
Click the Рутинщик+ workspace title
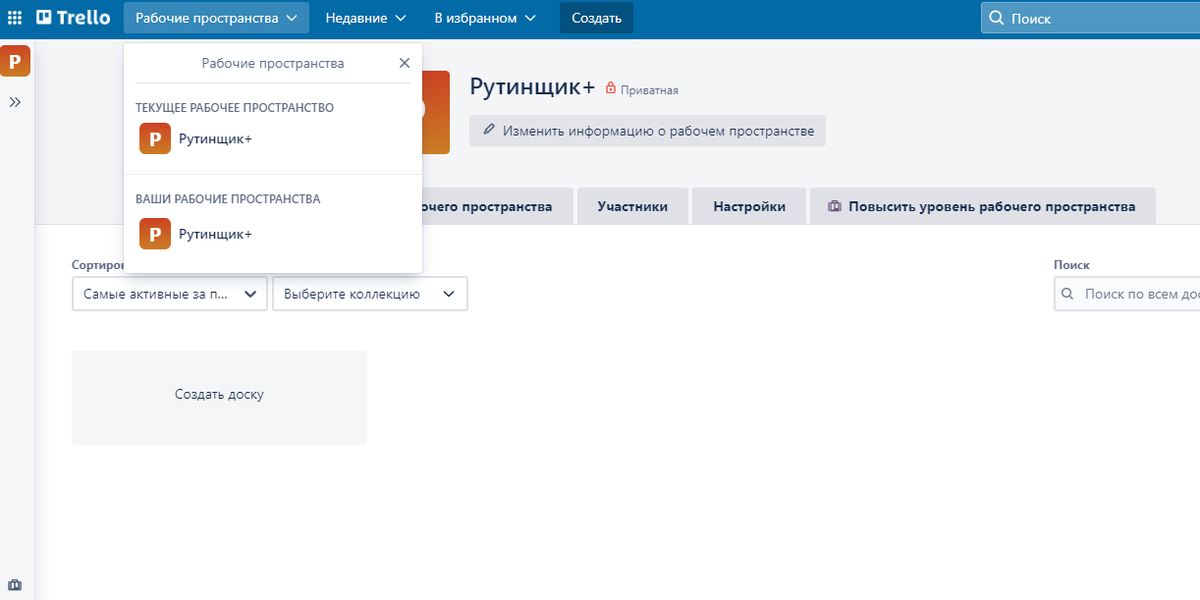coord(533,87)
